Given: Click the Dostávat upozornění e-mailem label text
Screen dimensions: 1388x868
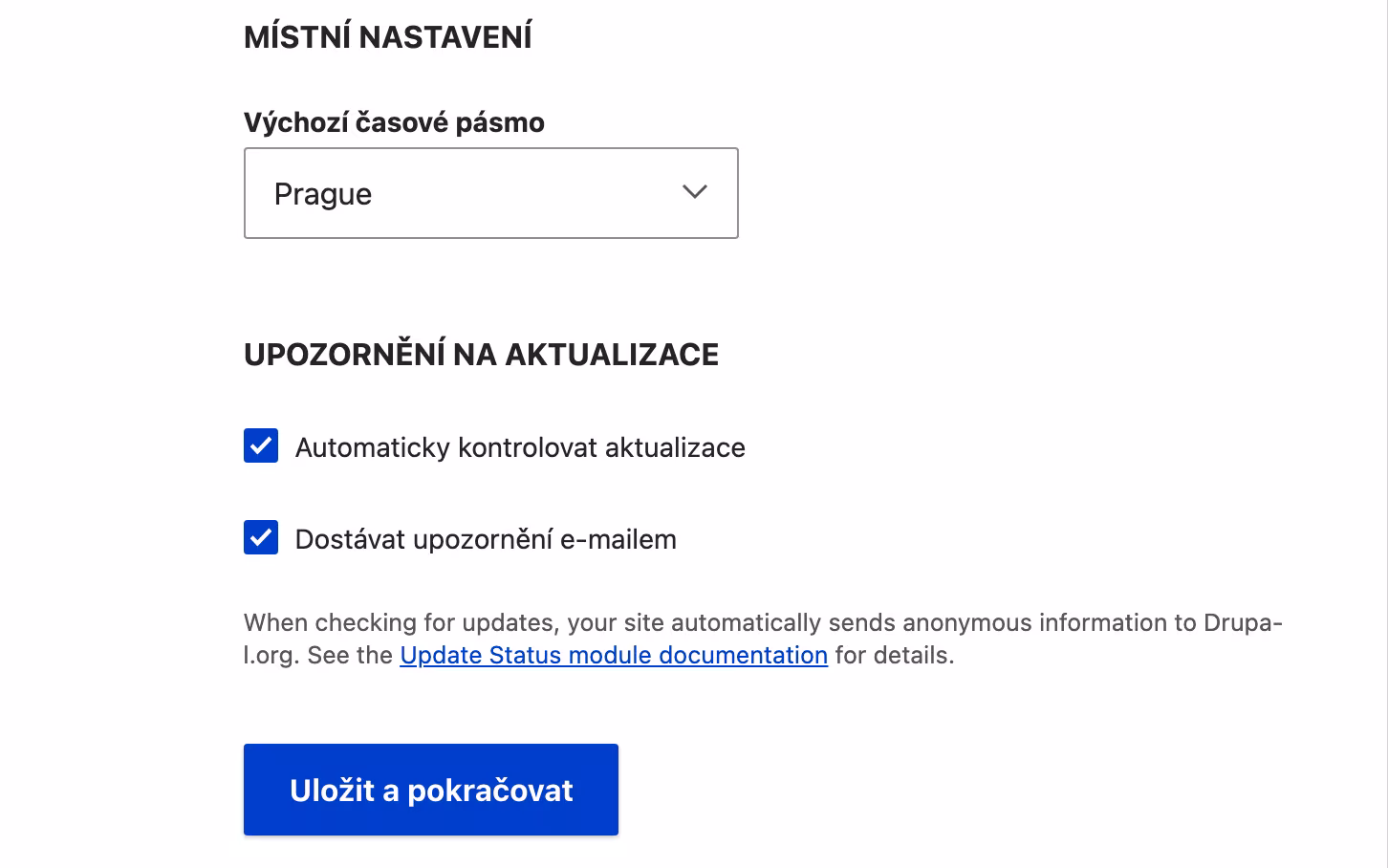Looking at the screenshot, I should pos(486,539).
